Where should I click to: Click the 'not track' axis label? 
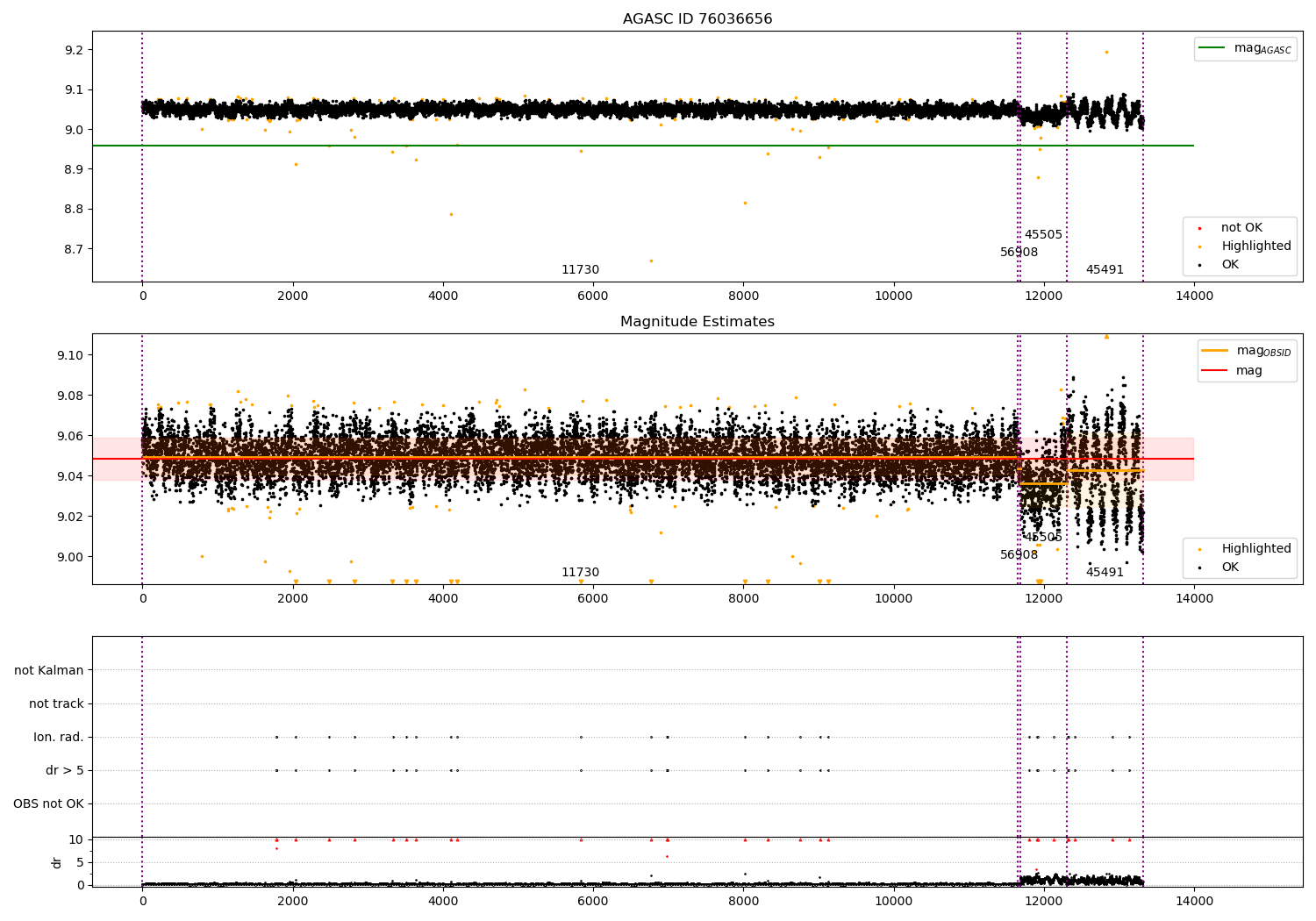tap(56, 703)
